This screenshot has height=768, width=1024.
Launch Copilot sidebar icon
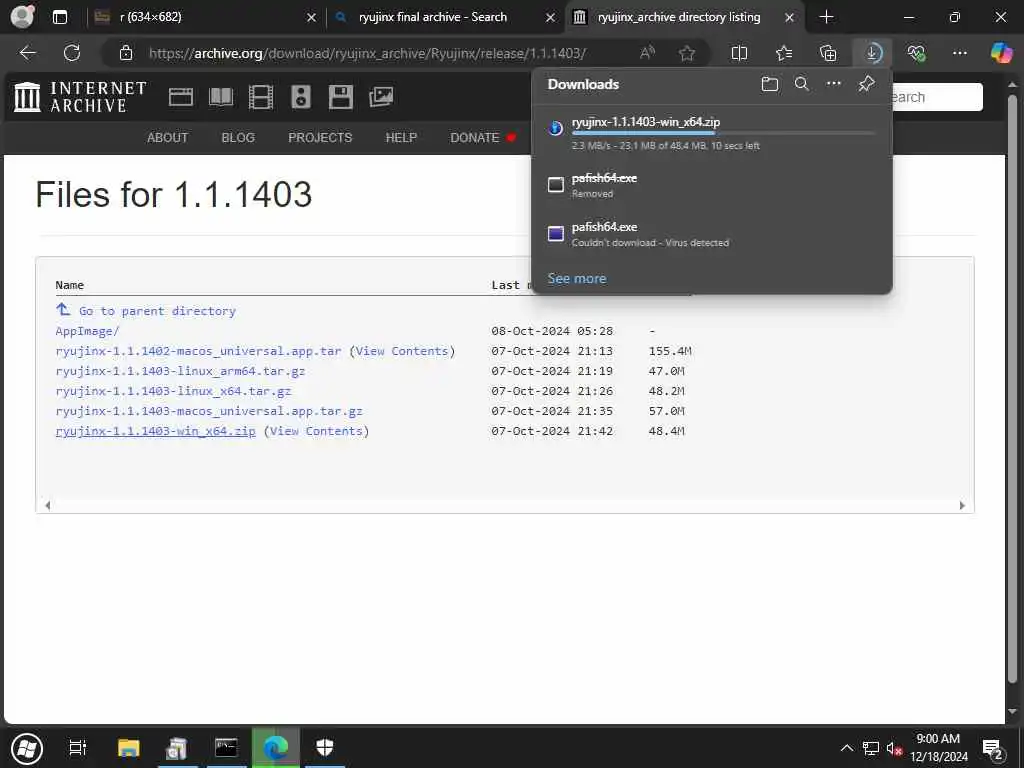click(x=1001, y=53)
